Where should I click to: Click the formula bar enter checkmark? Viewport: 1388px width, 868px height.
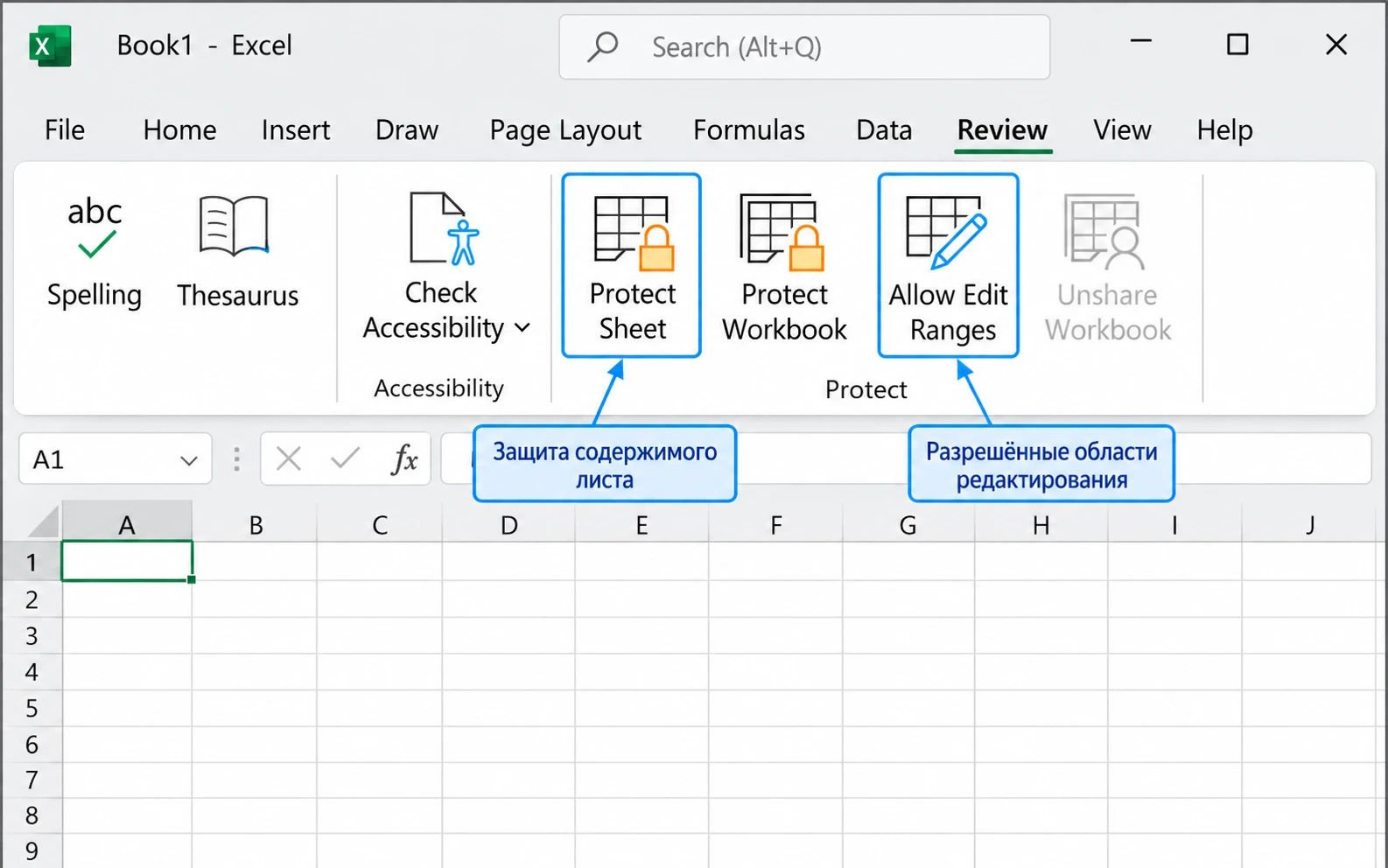(345, 458)
